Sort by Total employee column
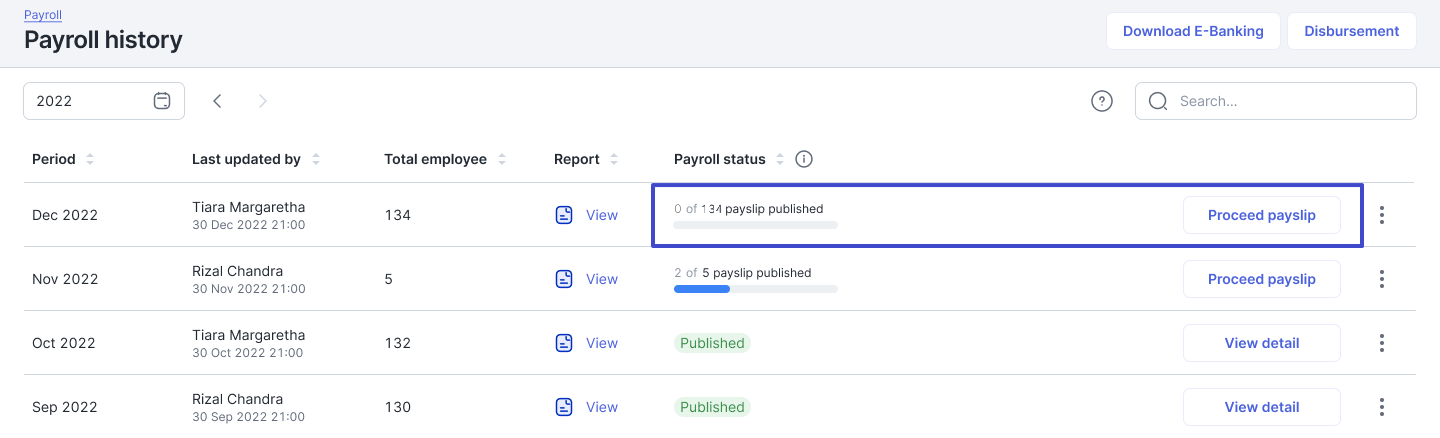 [502, 159]
